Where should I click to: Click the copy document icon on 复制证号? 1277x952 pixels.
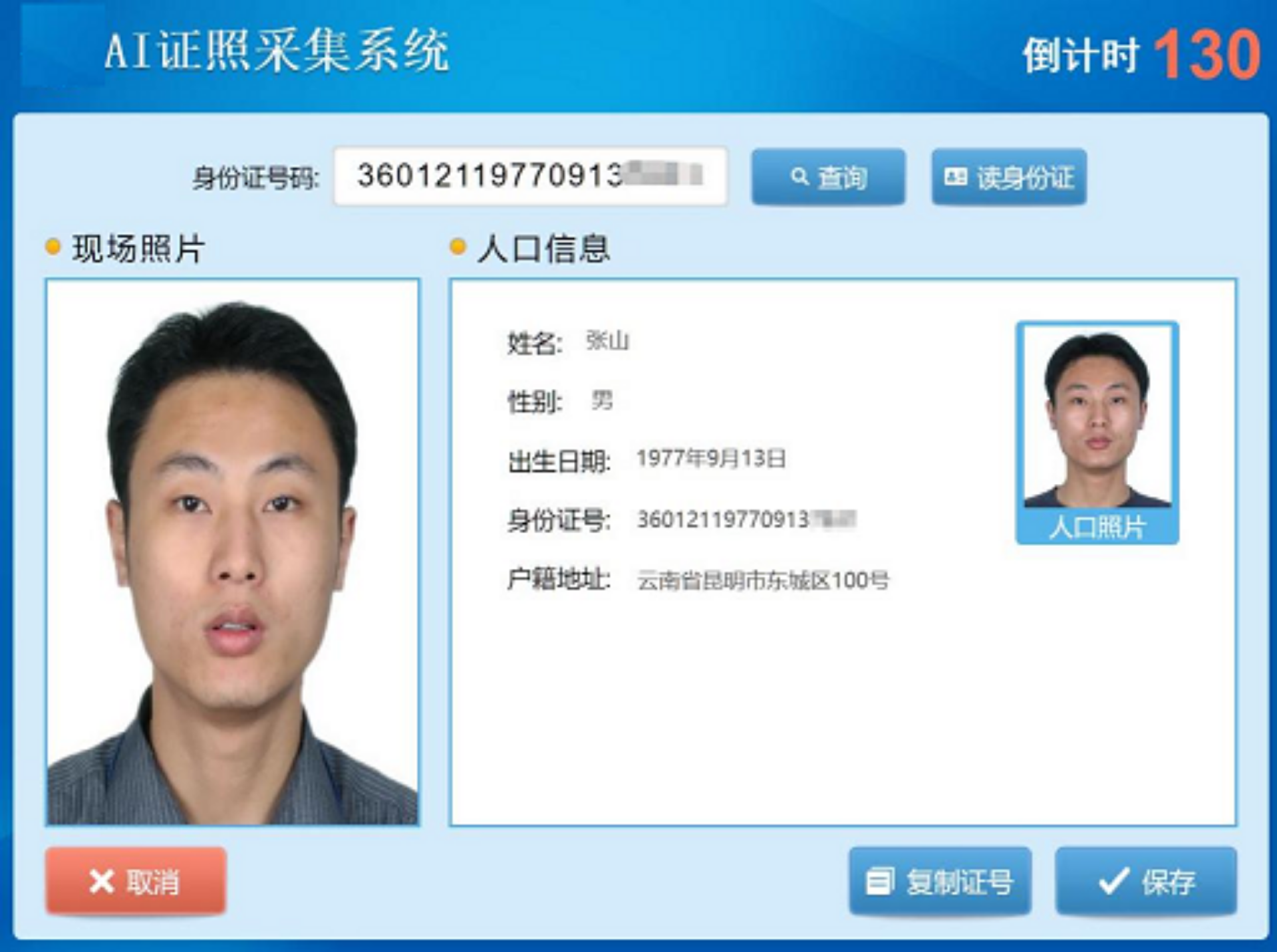pyautogui.click(x=879, y=881)
